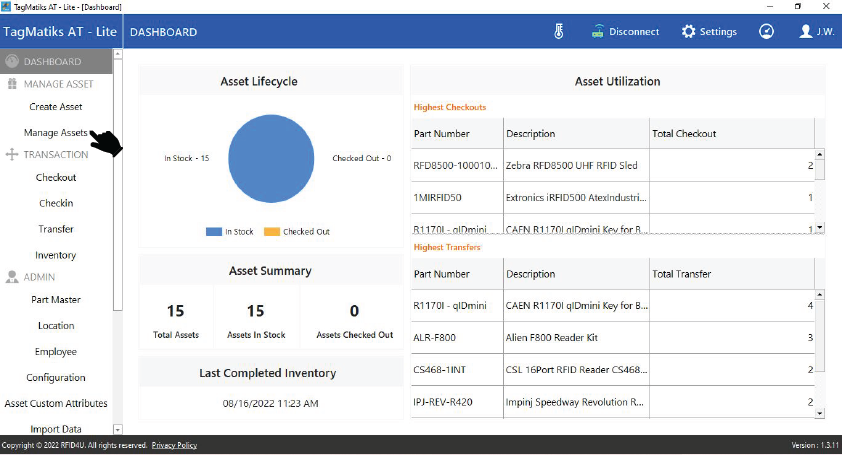Click the blue In Stock legend swatch

pos(213,232)
